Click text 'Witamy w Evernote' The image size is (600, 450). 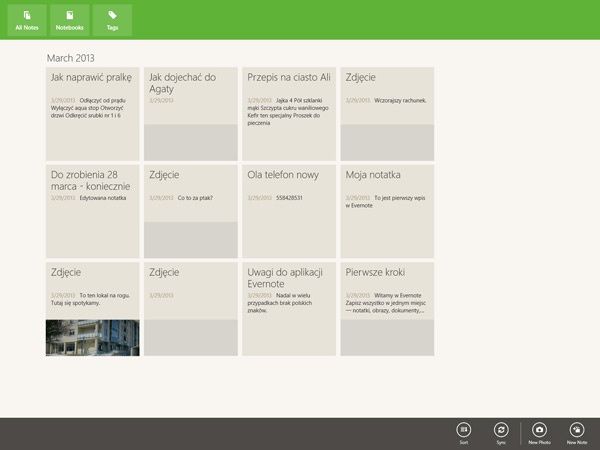pos(398,295)
